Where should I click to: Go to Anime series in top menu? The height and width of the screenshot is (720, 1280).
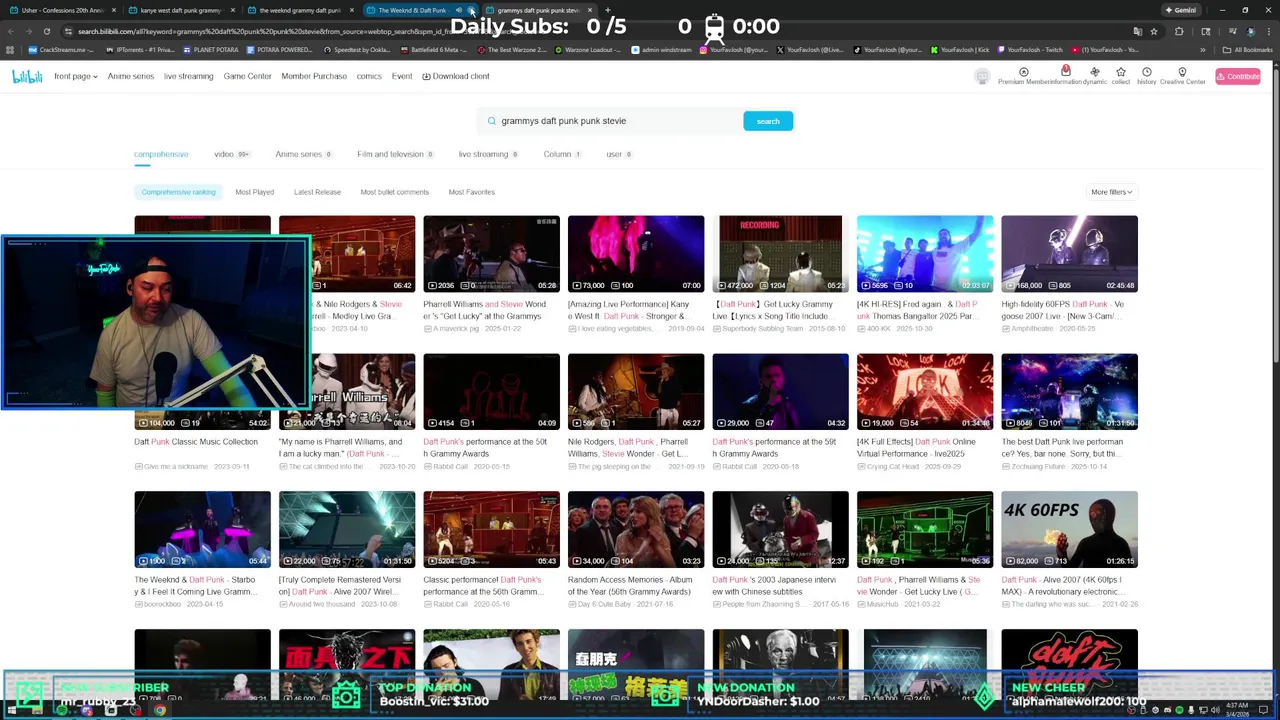click(131, 76)
